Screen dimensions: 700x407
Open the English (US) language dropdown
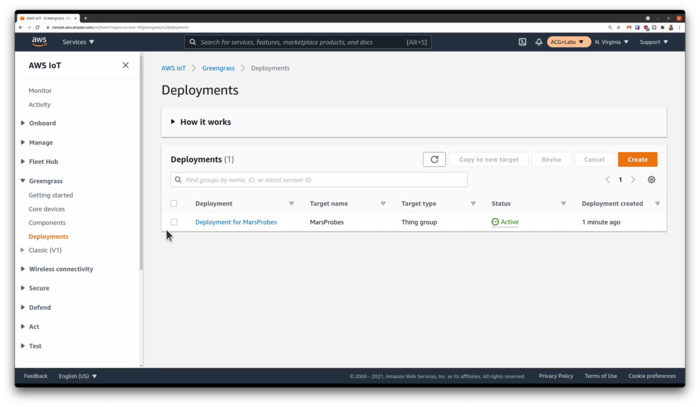point(78,376)
